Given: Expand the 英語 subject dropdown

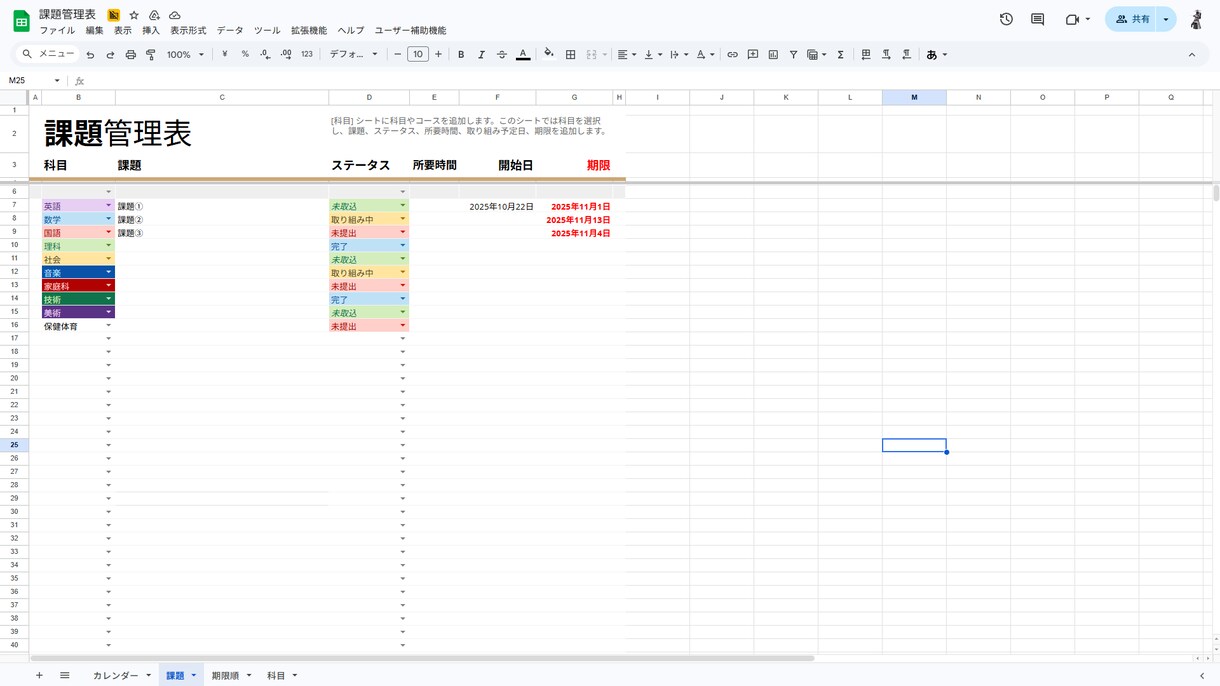Looking at the screenshot, I should (108, 206).
